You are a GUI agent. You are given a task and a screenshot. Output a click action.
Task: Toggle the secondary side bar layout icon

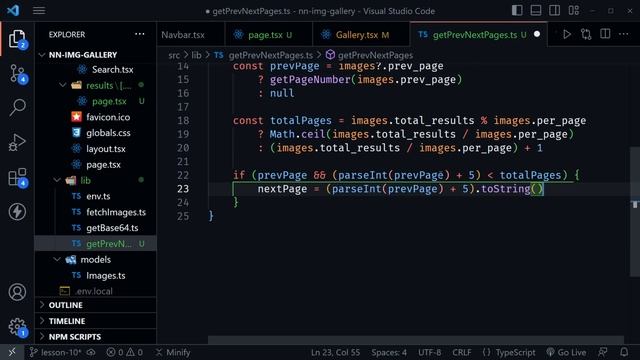[554, 11]
